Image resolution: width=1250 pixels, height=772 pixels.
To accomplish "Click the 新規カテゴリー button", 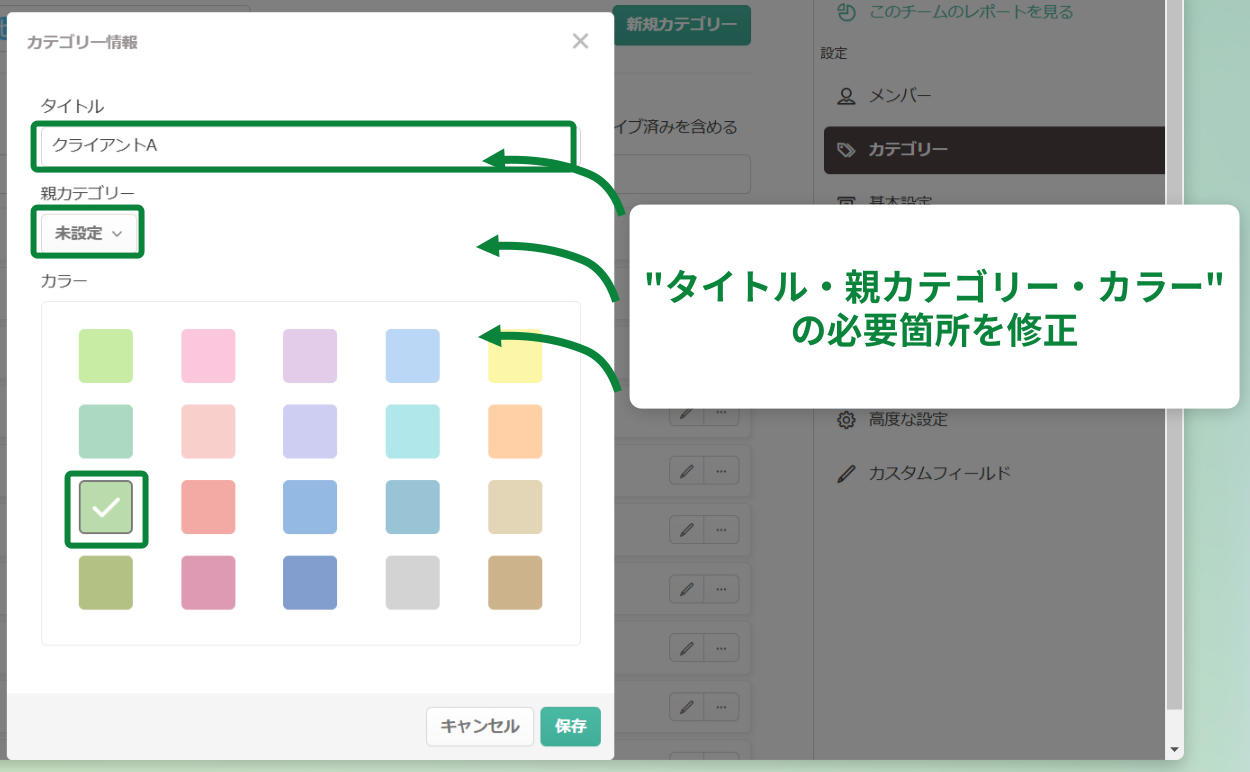I will coord(681,25).
